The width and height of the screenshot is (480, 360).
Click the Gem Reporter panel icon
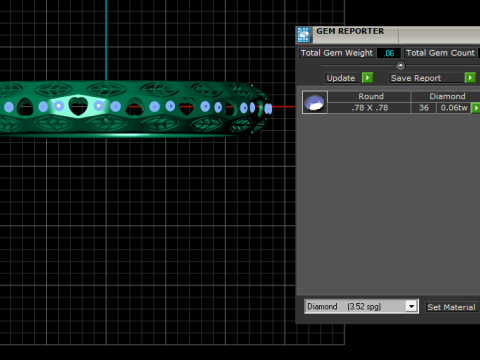[304, 35]
